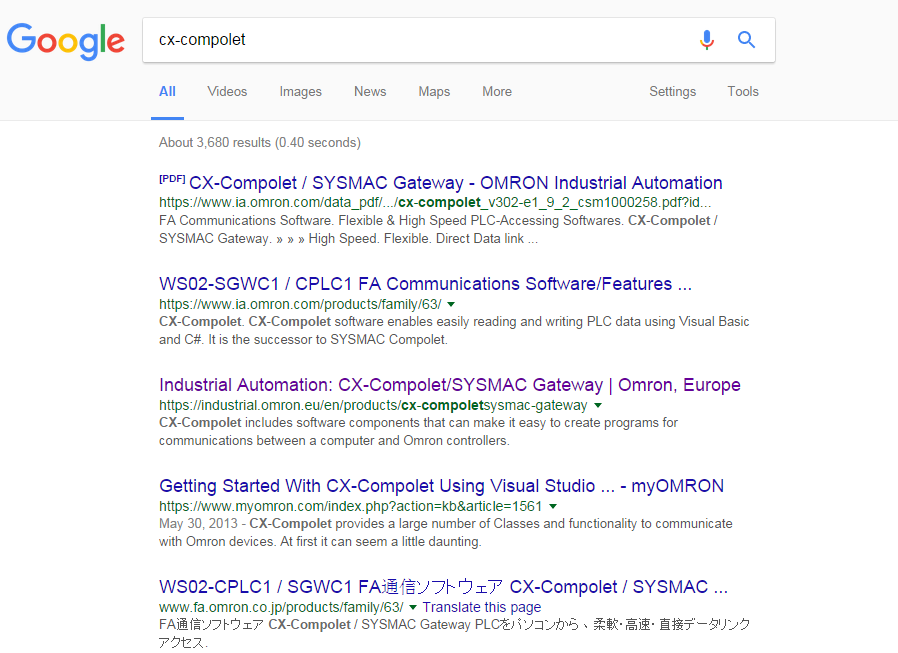Open the Japanese WS02-CPLC1 FA result

(x=443, y=587)
